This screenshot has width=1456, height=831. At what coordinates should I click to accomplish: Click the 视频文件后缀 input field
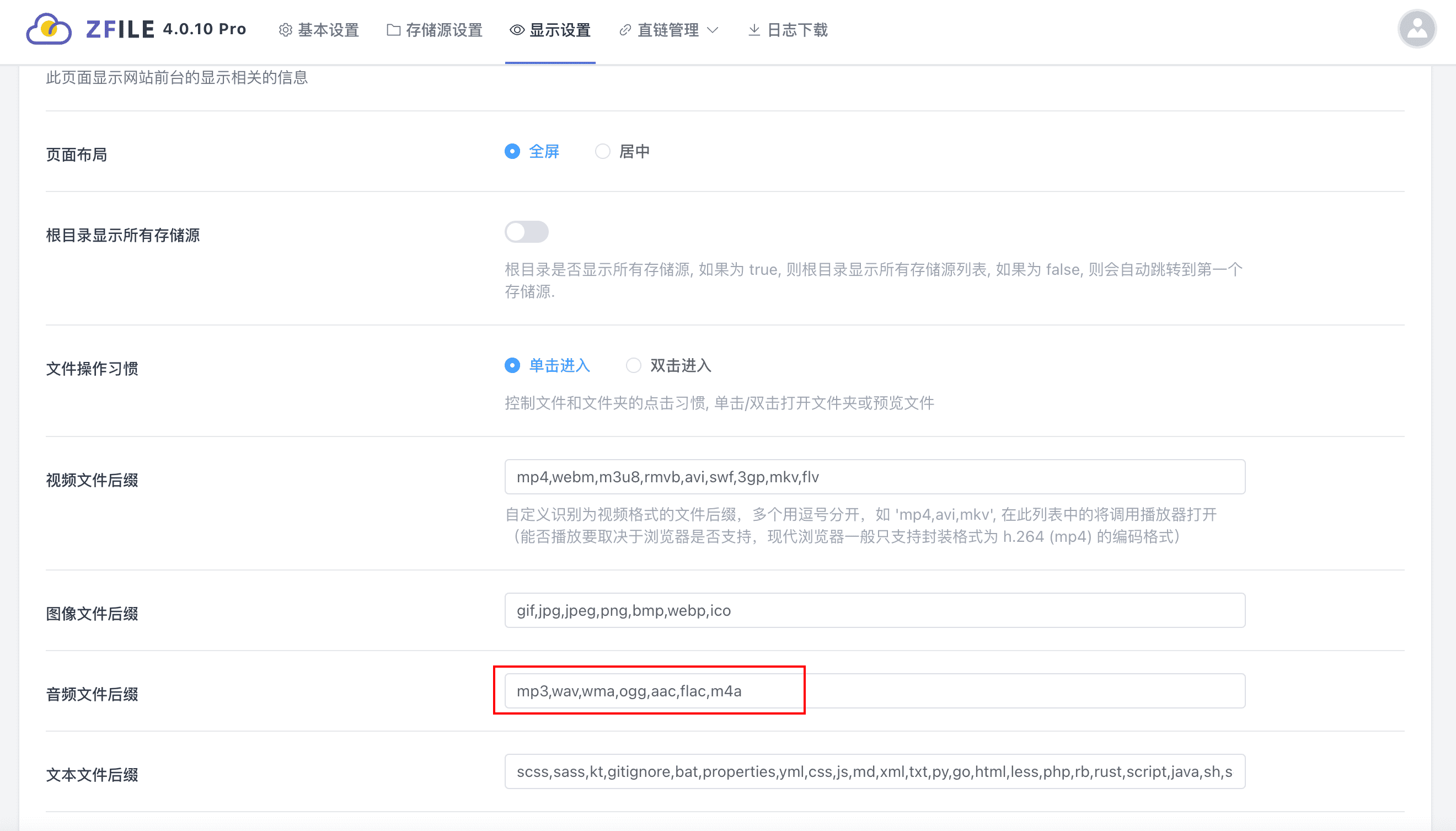coord(874,477)
